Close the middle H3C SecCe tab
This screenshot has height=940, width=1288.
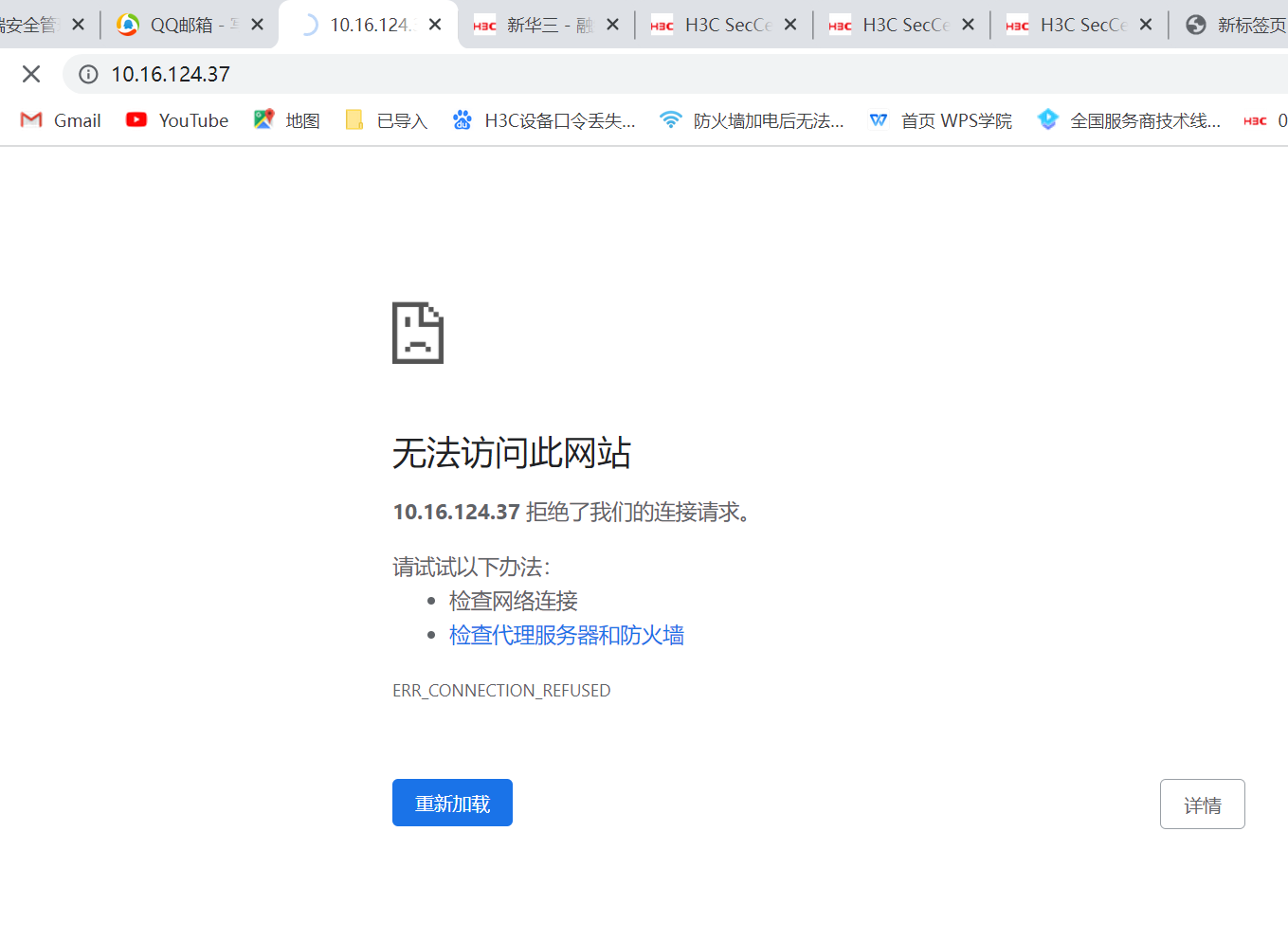(x=968, y=25)
